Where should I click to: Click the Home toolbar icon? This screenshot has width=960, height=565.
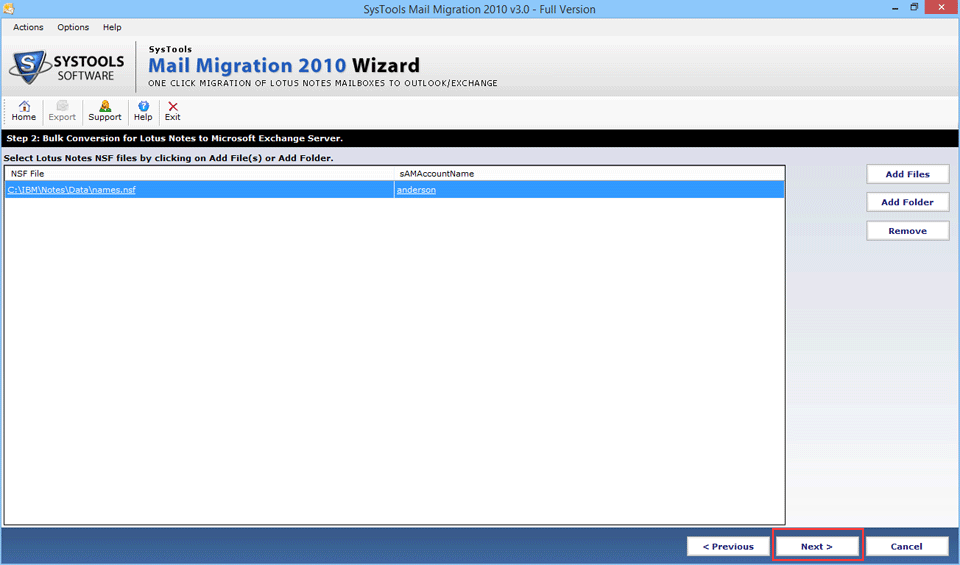pos(24,111)
